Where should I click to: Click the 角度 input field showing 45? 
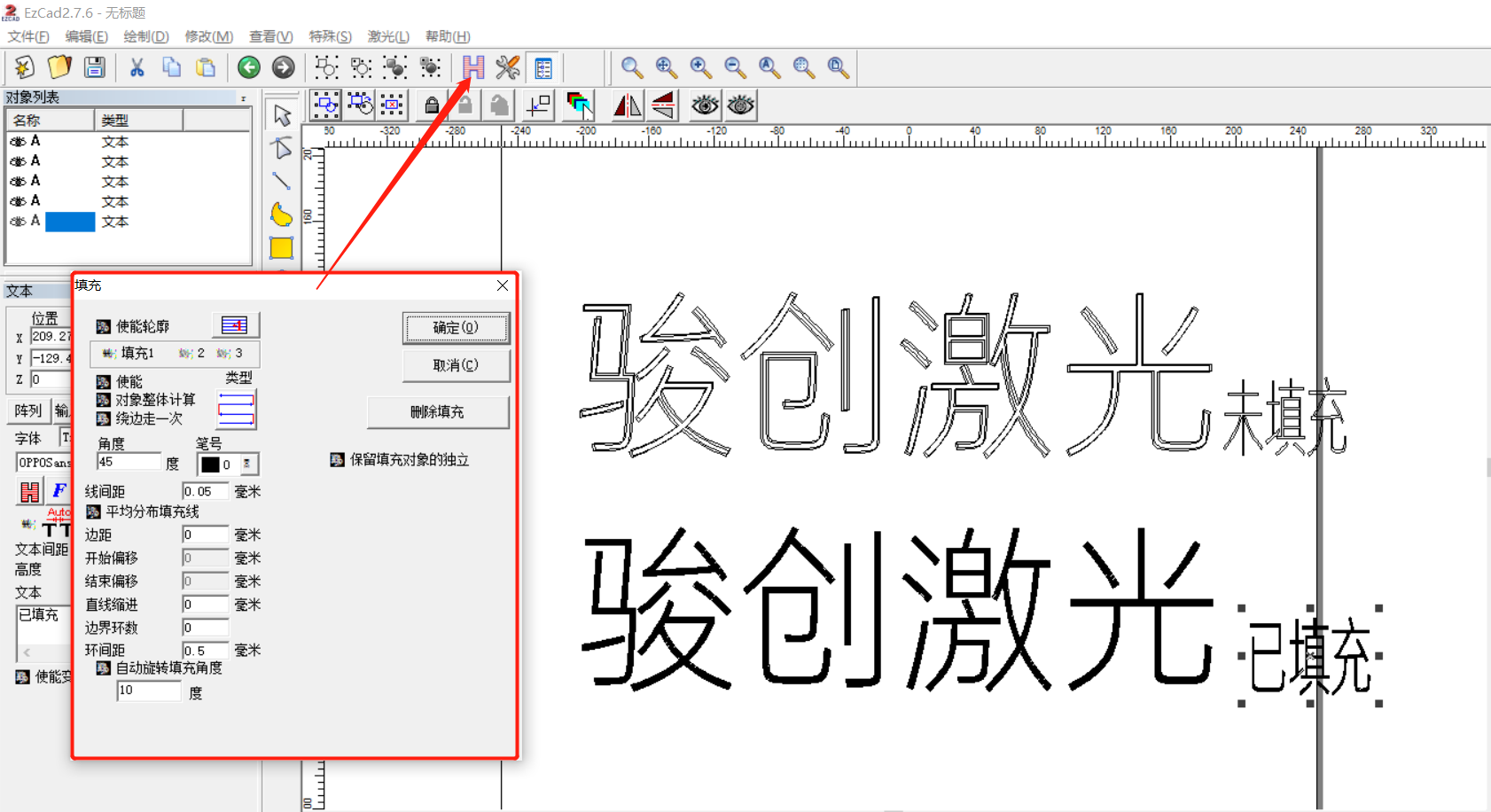(129, 462)
